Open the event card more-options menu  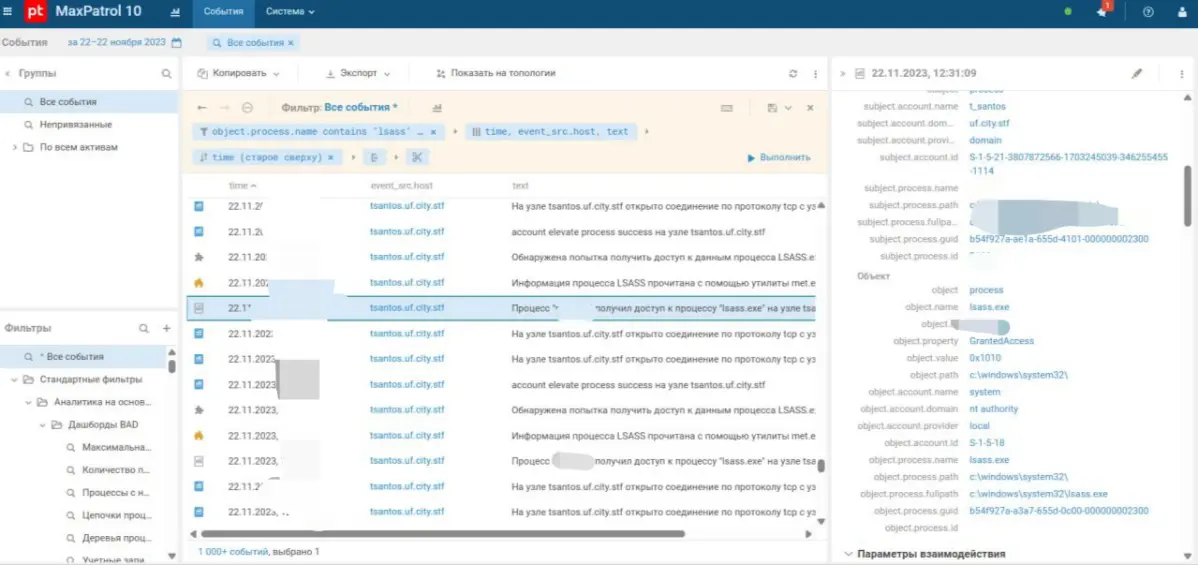(1182, 74)
